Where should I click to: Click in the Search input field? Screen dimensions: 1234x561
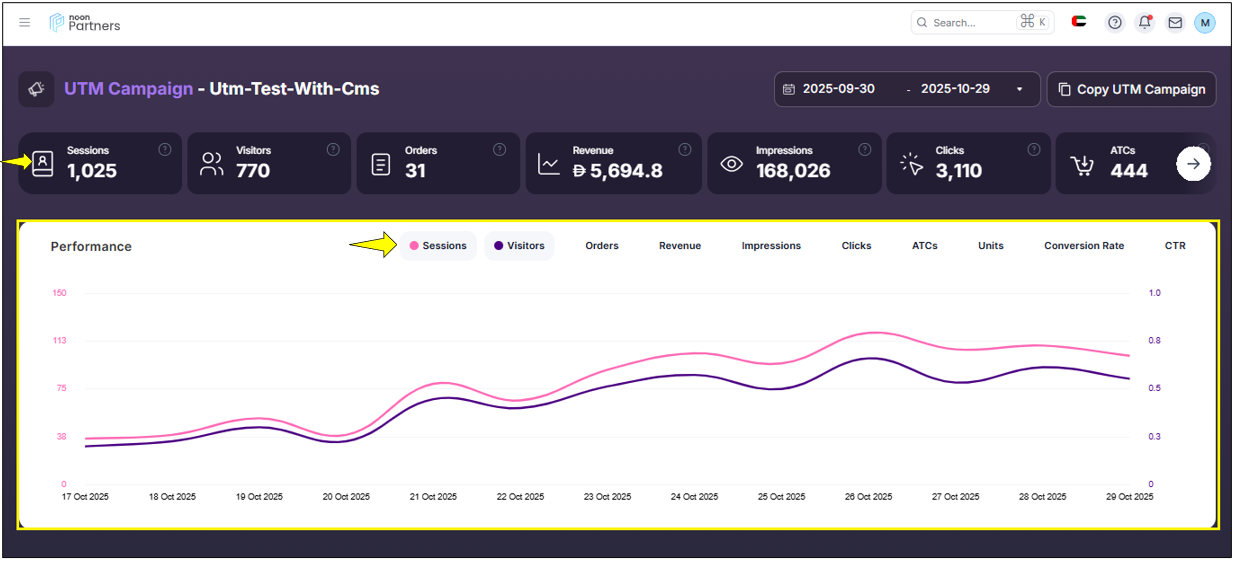tap(970, 23)
